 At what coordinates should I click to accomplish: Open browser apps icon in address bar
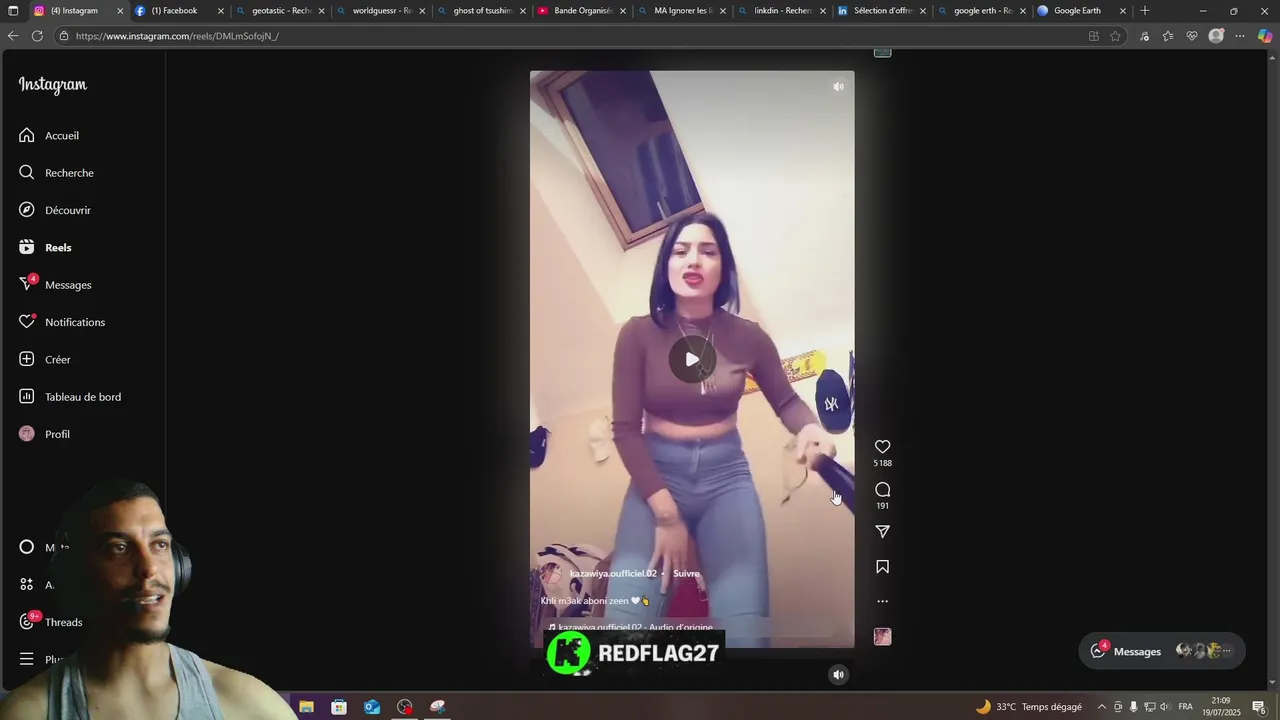[1093, 36]
